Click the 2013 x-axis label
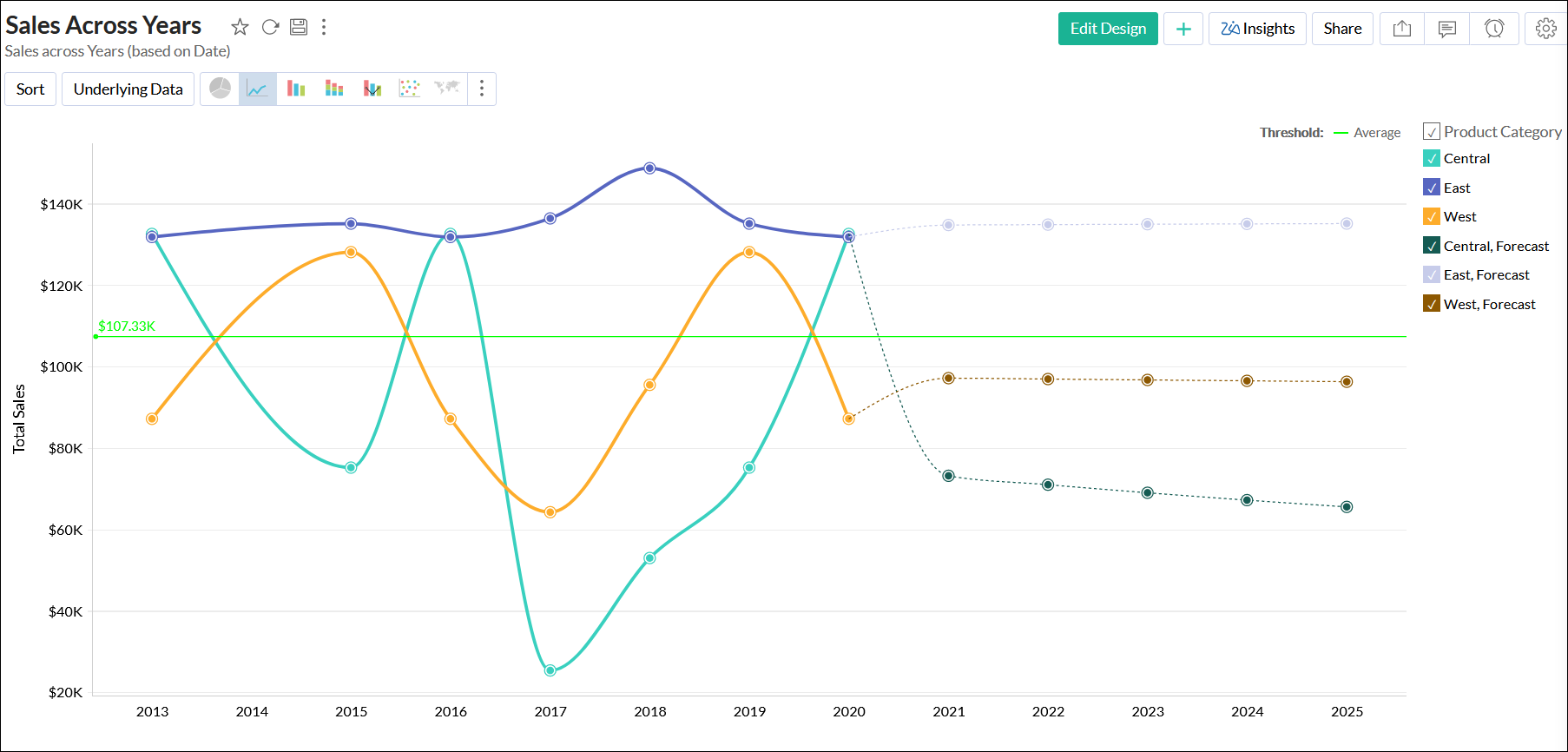Viewport: 1568px width, 752px height. [153, 711]
